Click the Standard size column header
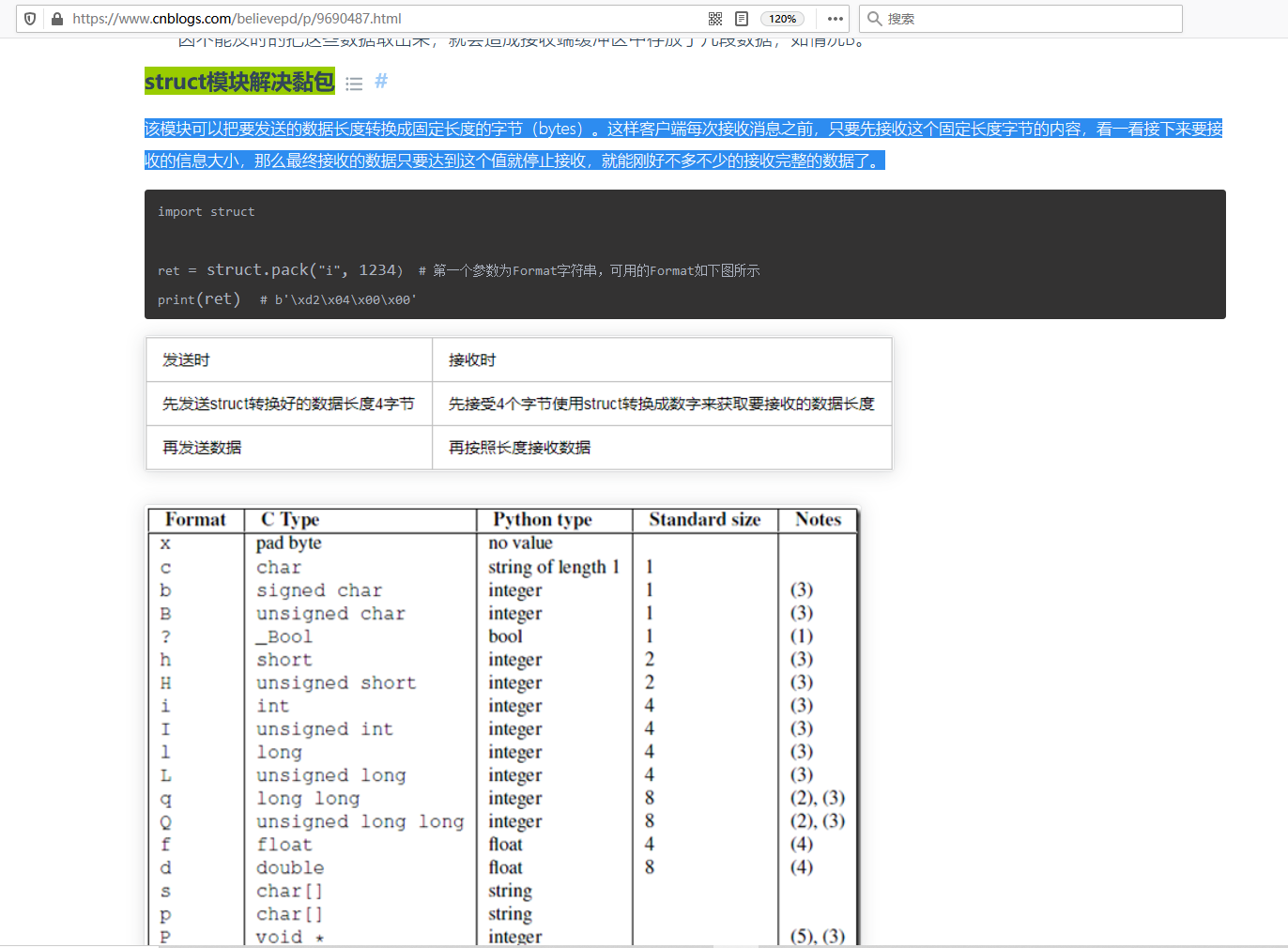Viewport: 1288px width, 948px height. click(x=705, y=520)
